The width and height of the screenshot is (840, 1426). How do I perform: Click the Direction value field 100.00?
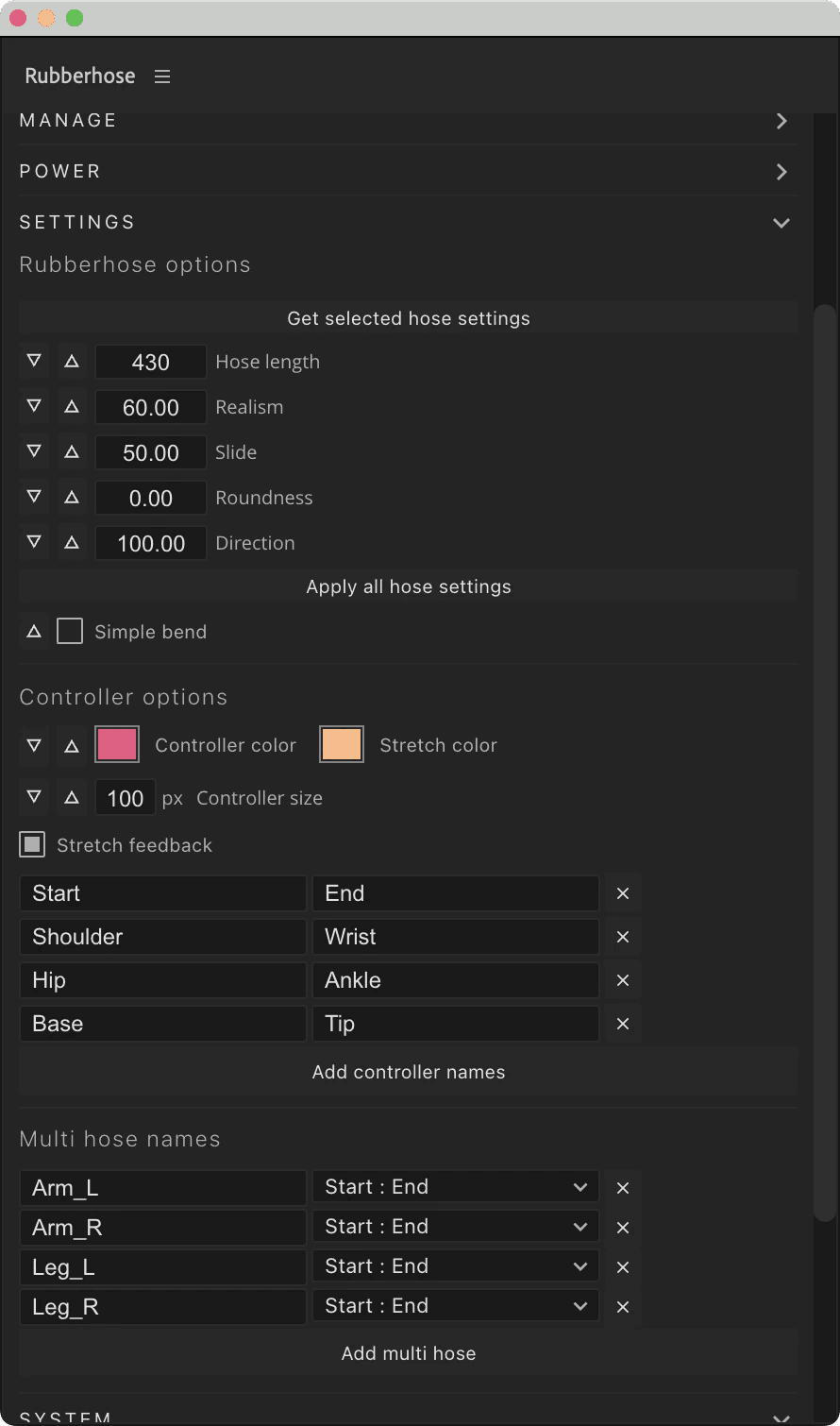tap(151, 543)
